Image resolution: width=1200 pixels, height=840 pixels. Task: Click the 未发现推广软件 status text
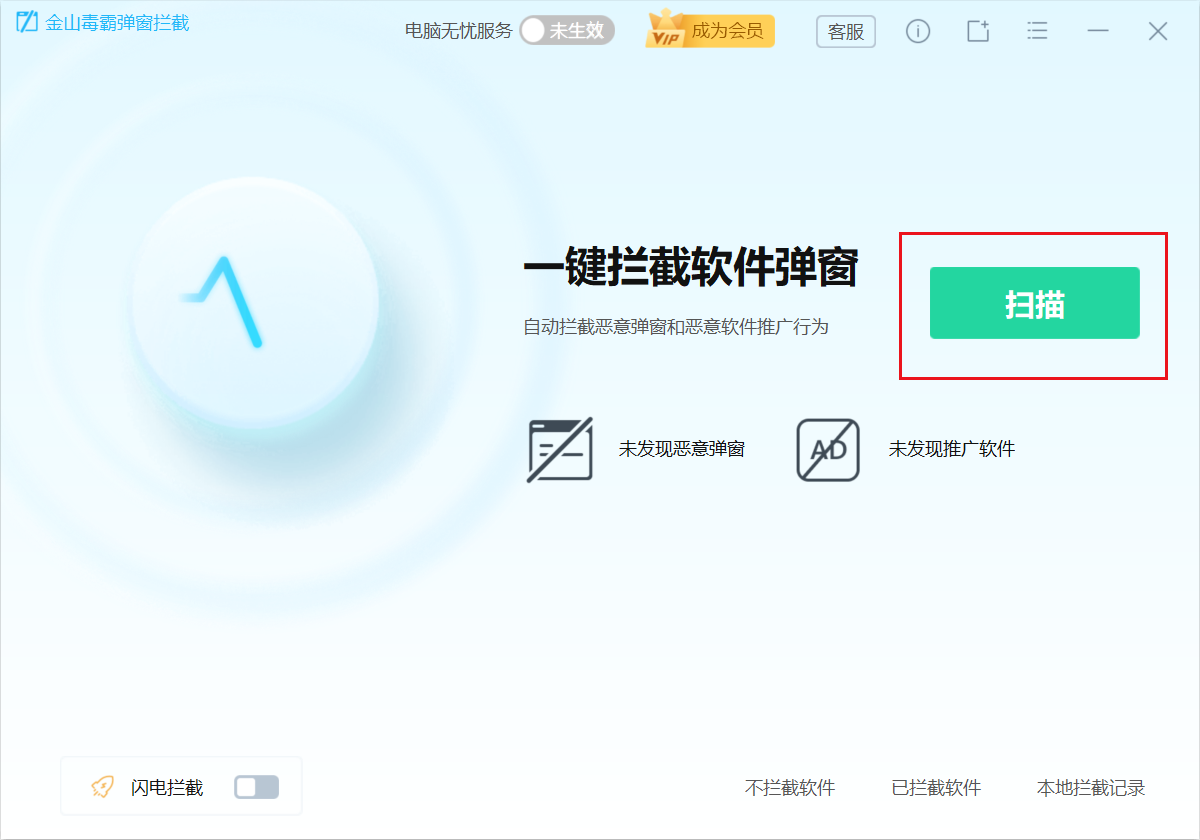(952, 449)
